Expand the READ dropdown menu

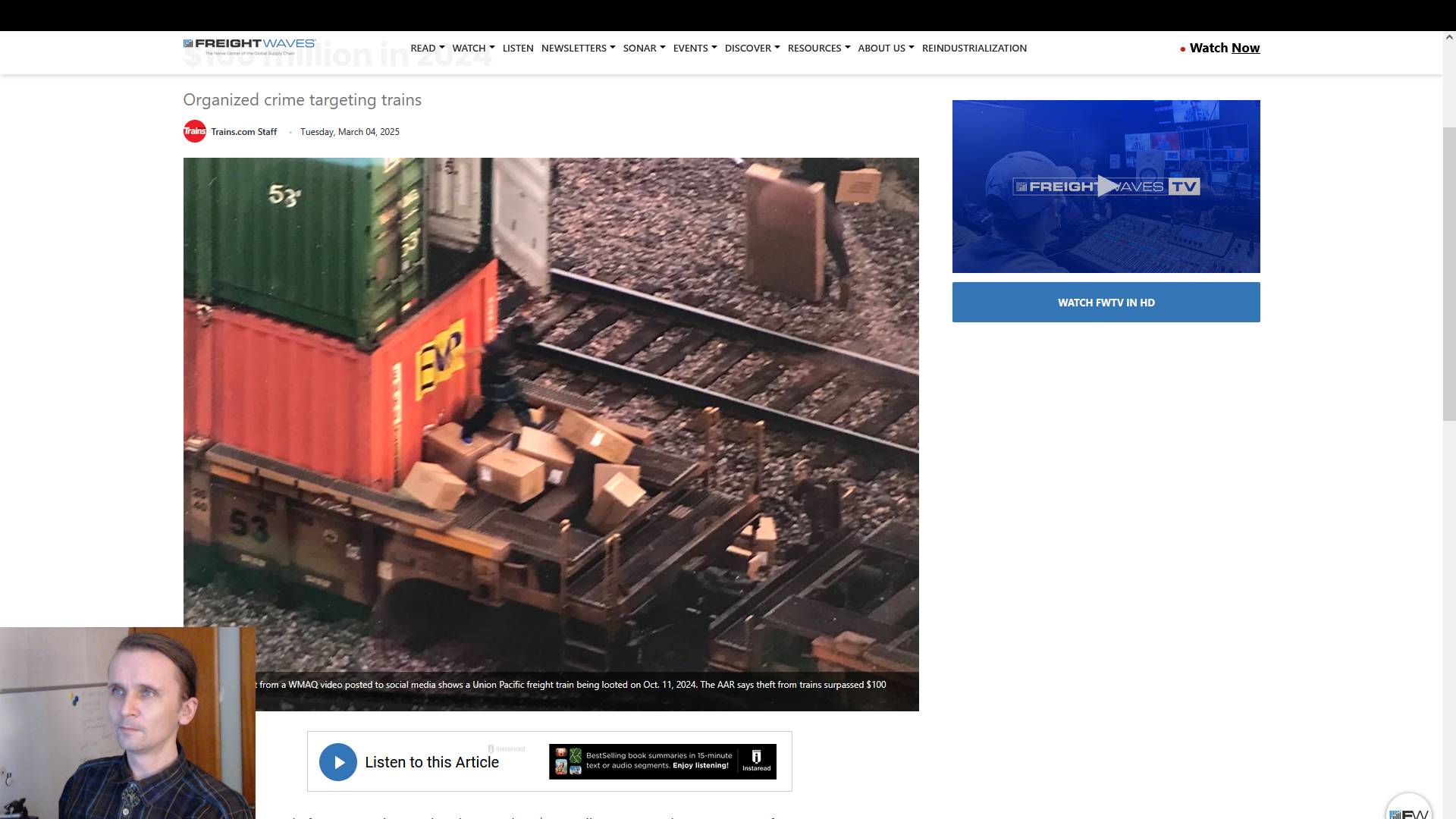pos(427,48)
